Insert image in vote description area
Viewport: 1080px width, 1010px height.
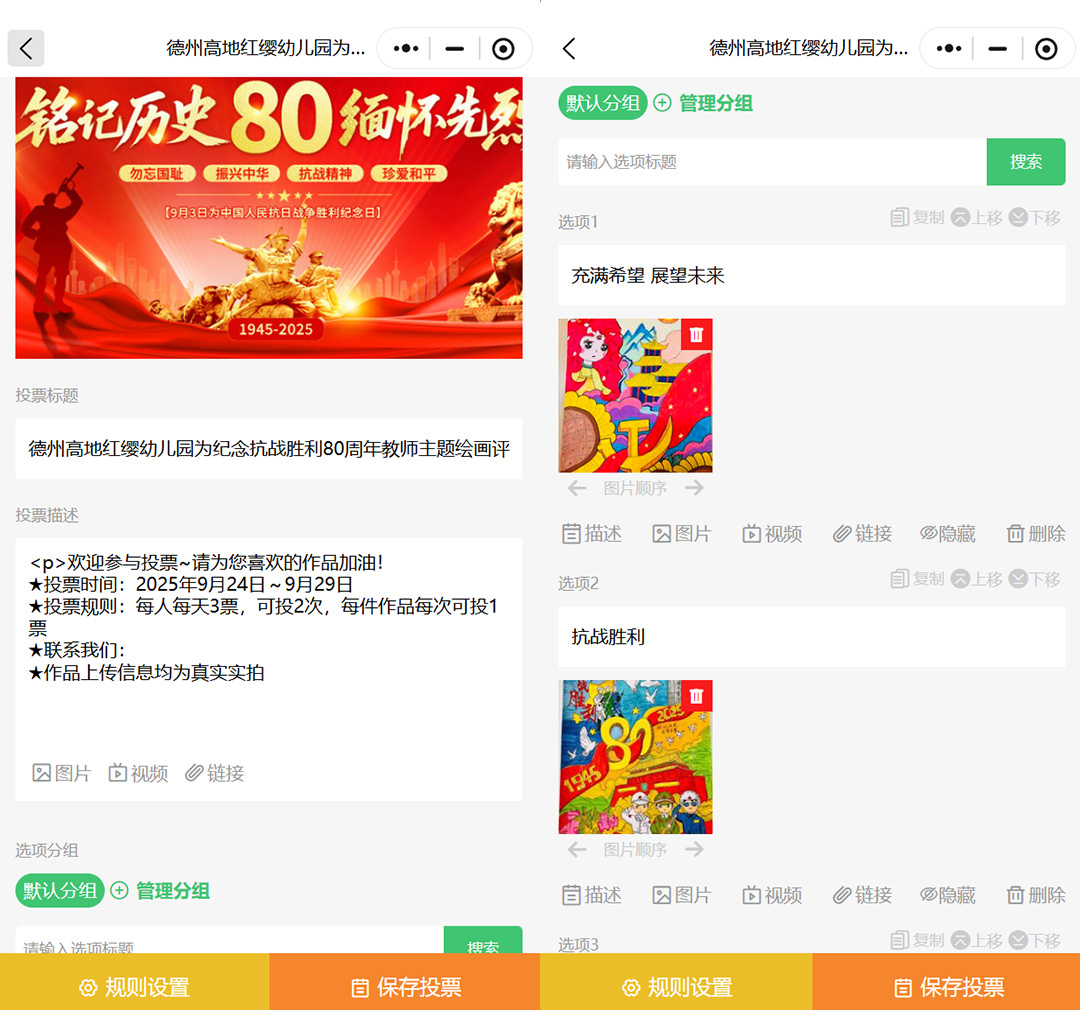61,773
